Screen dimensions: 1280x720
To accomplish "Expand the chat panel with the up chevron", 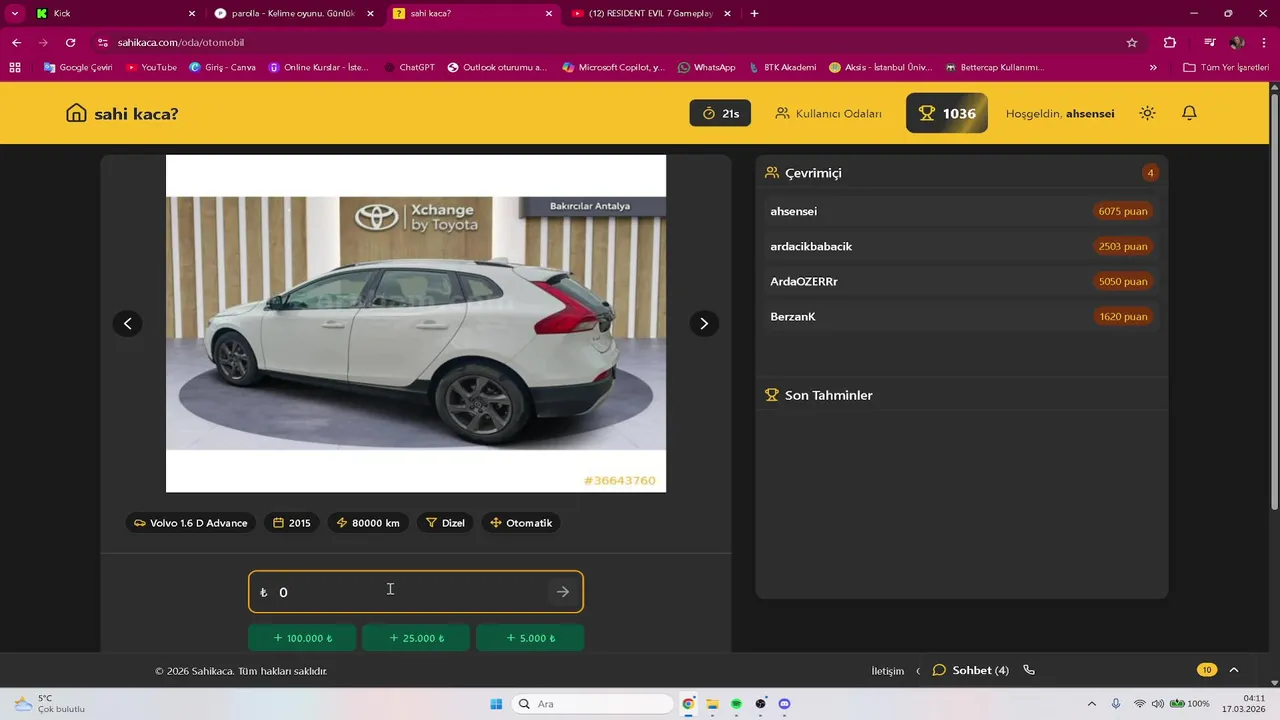I will [1234, 670].
